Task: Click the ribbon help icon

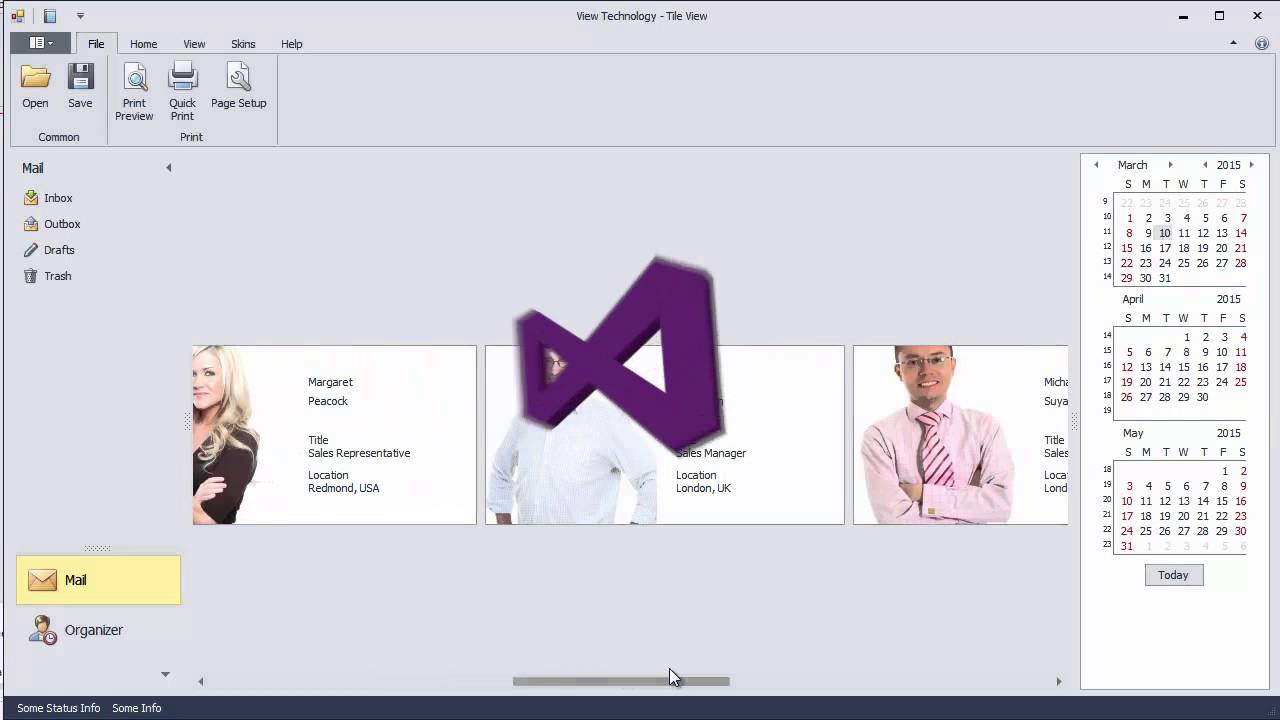Action: (1261, 44)
